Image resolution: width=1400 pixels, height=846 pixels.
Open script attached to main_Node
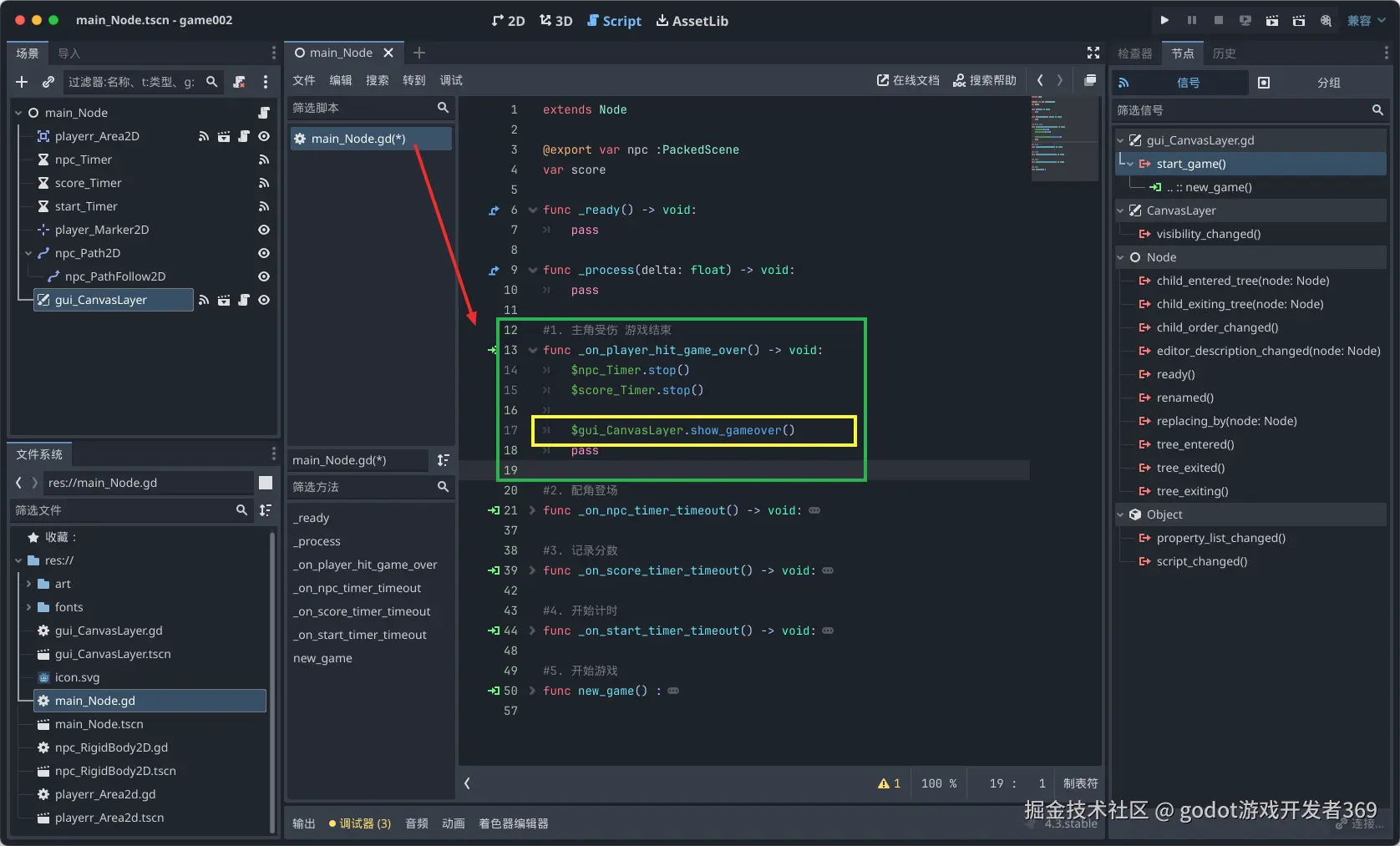tap(264, 113)
